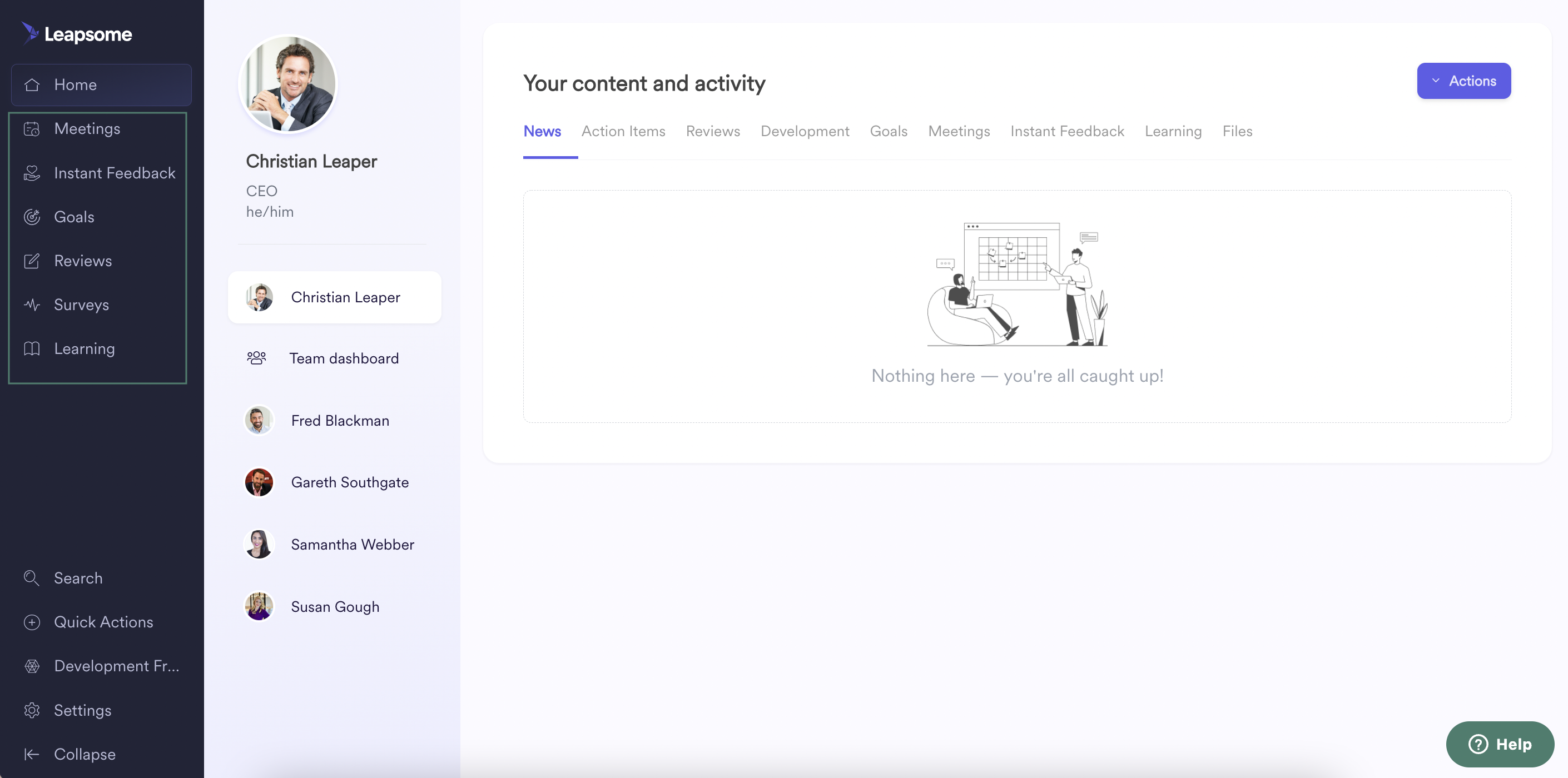Open the Development tab

[805, 131]
